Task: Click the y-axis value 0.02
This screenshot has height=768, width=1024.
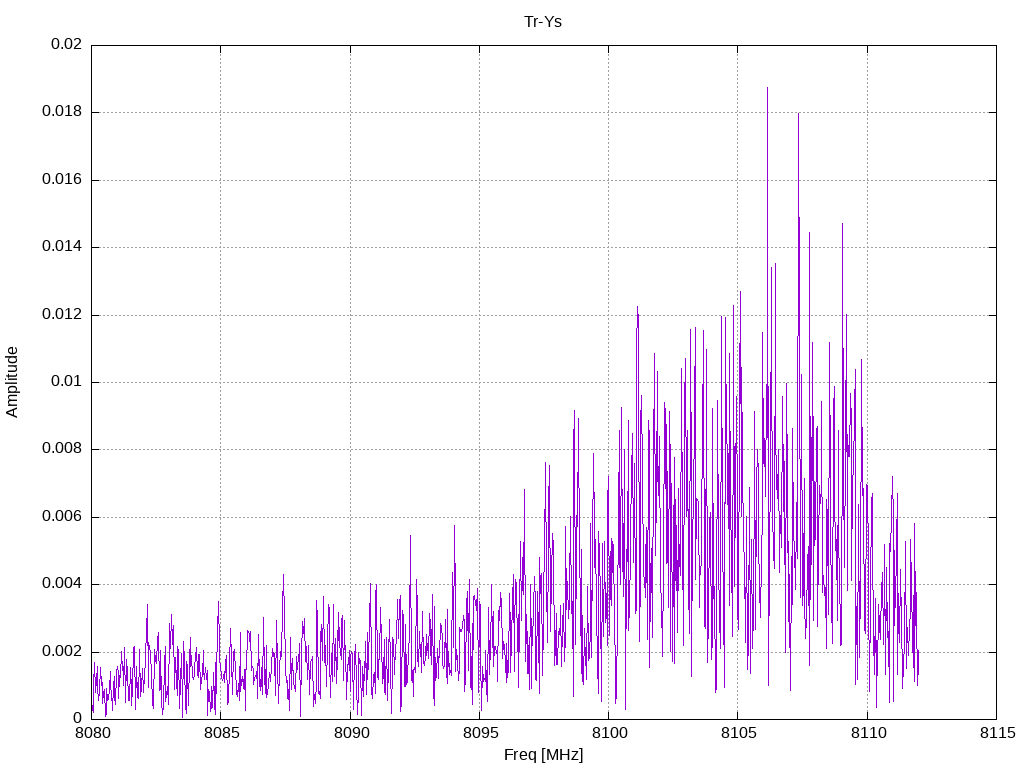Action: click(x=67, y=44)
